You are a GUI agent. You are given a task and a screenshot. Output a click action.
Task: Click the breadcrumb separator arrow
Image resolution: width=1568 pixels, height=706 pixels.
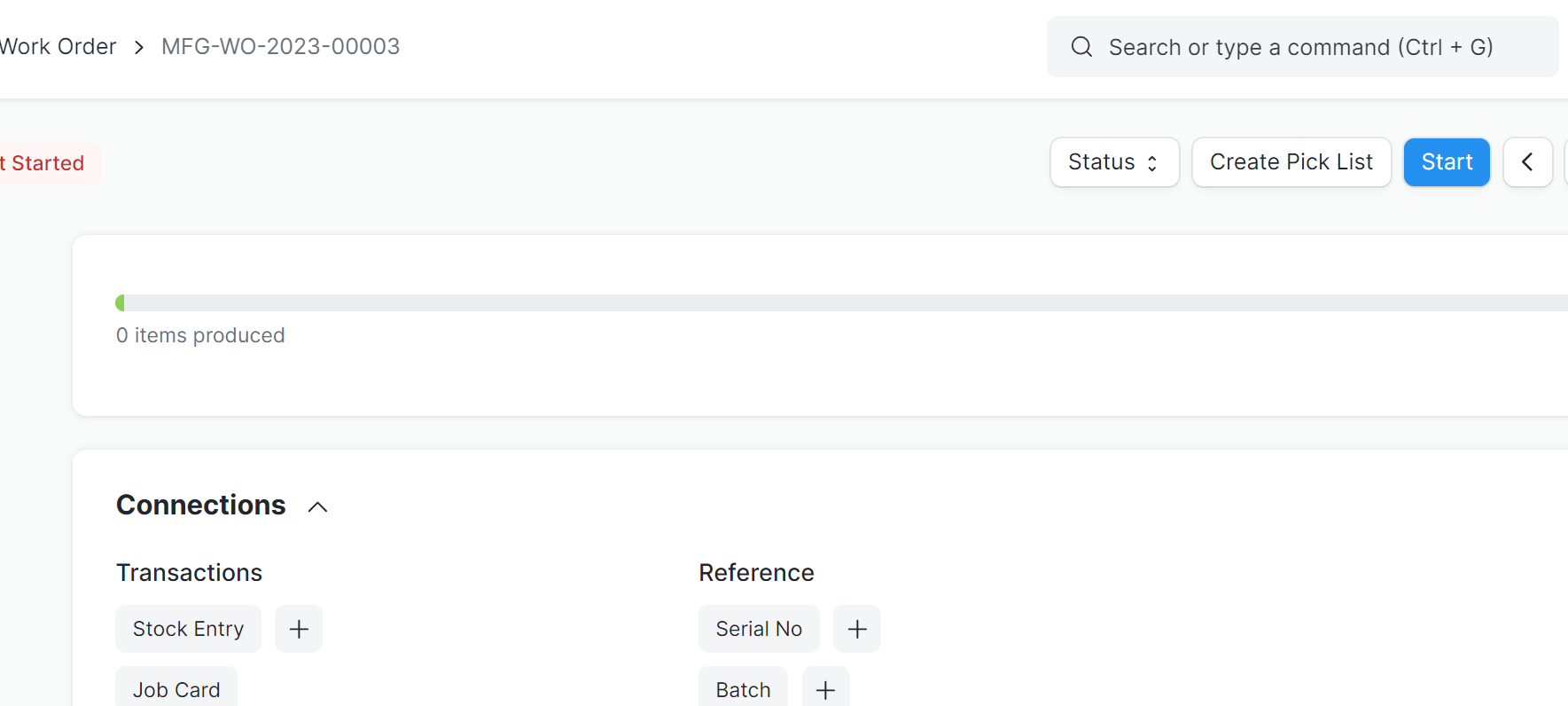[139, 47]
